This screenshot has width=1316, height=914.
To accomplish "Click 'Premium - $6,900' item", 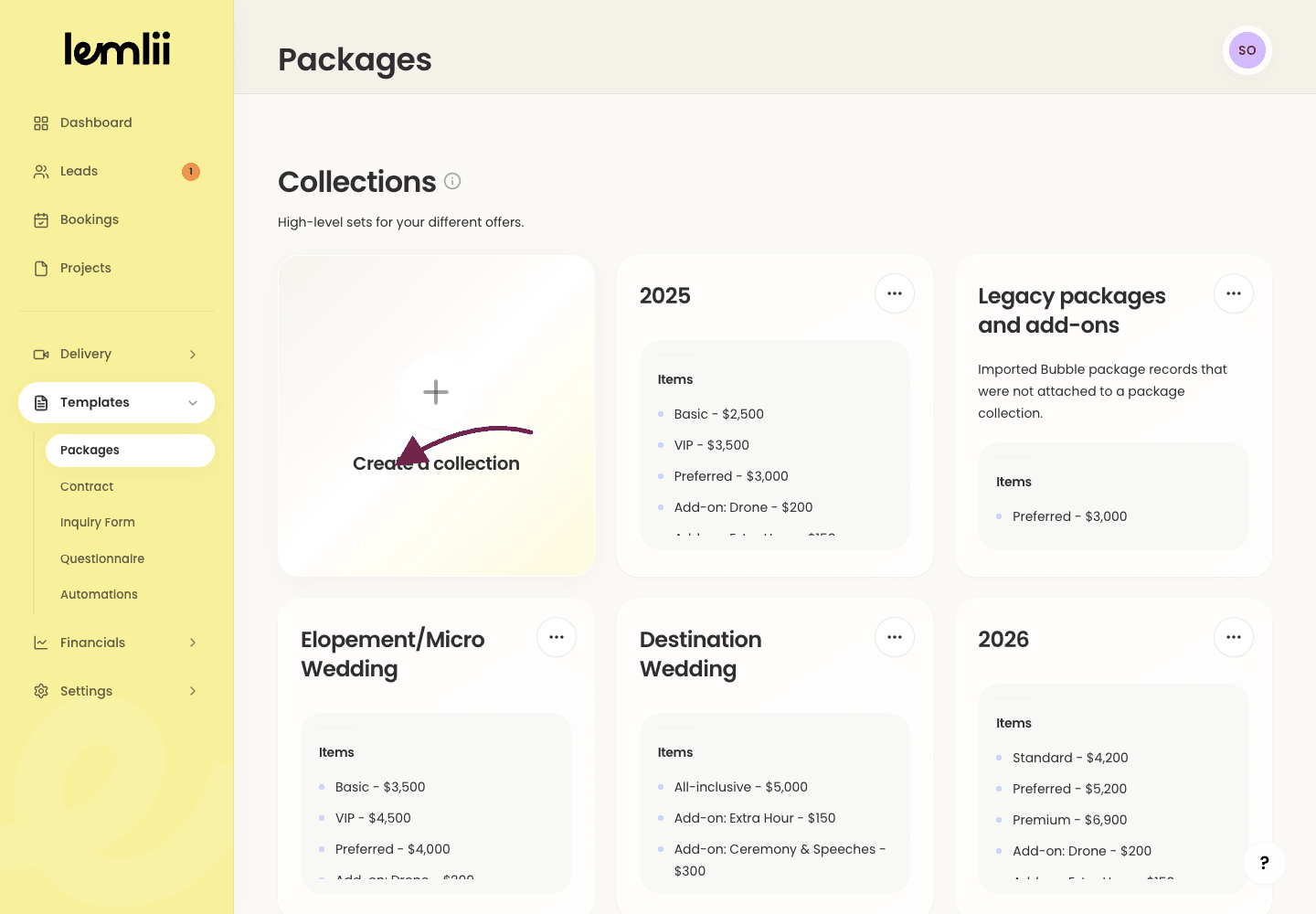I will coord(1070,820).
